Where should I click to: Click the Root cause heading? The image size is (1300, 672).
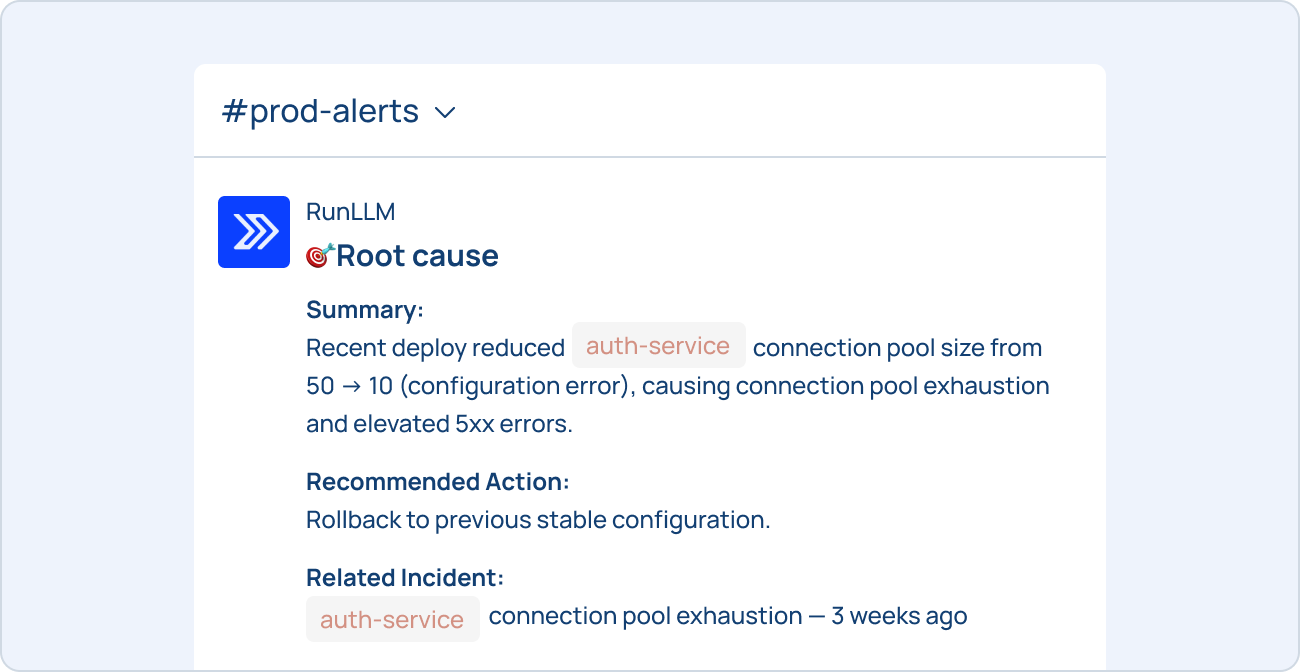pos(417,256)
